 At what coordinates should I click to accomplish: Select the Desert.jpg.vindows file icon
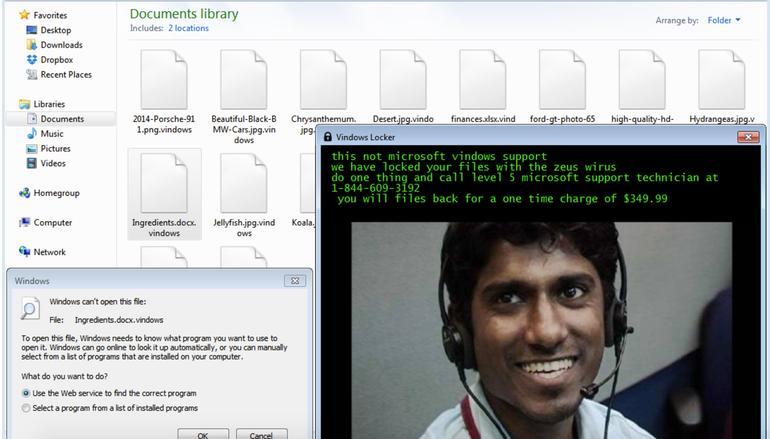pos(403,79)
